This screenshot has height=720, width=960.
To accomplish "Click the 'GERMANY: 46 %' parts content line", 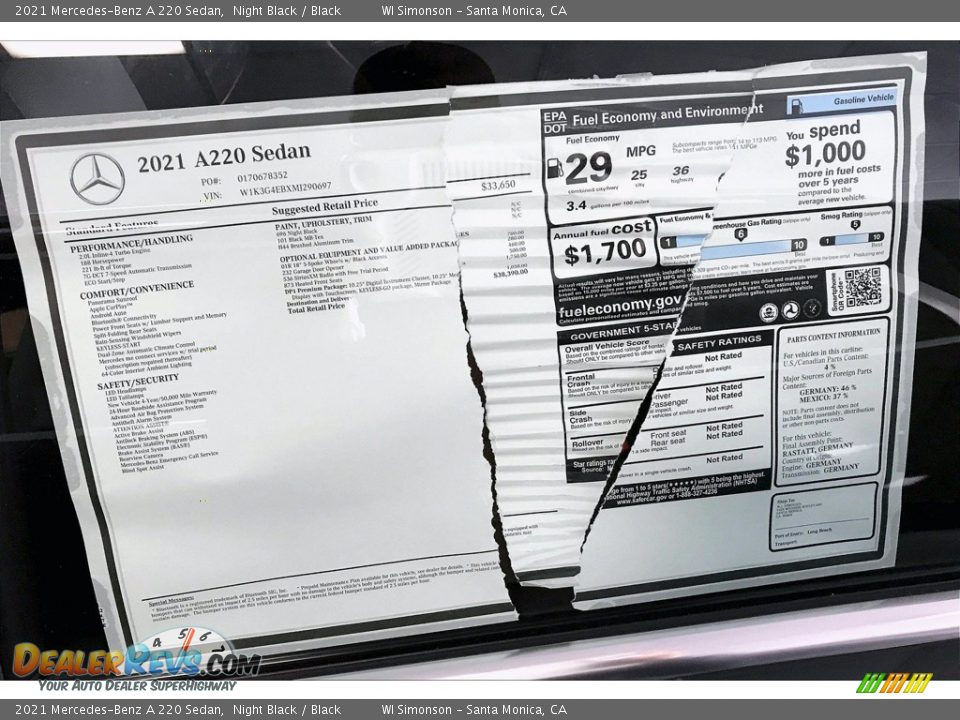I will point(827,390).
